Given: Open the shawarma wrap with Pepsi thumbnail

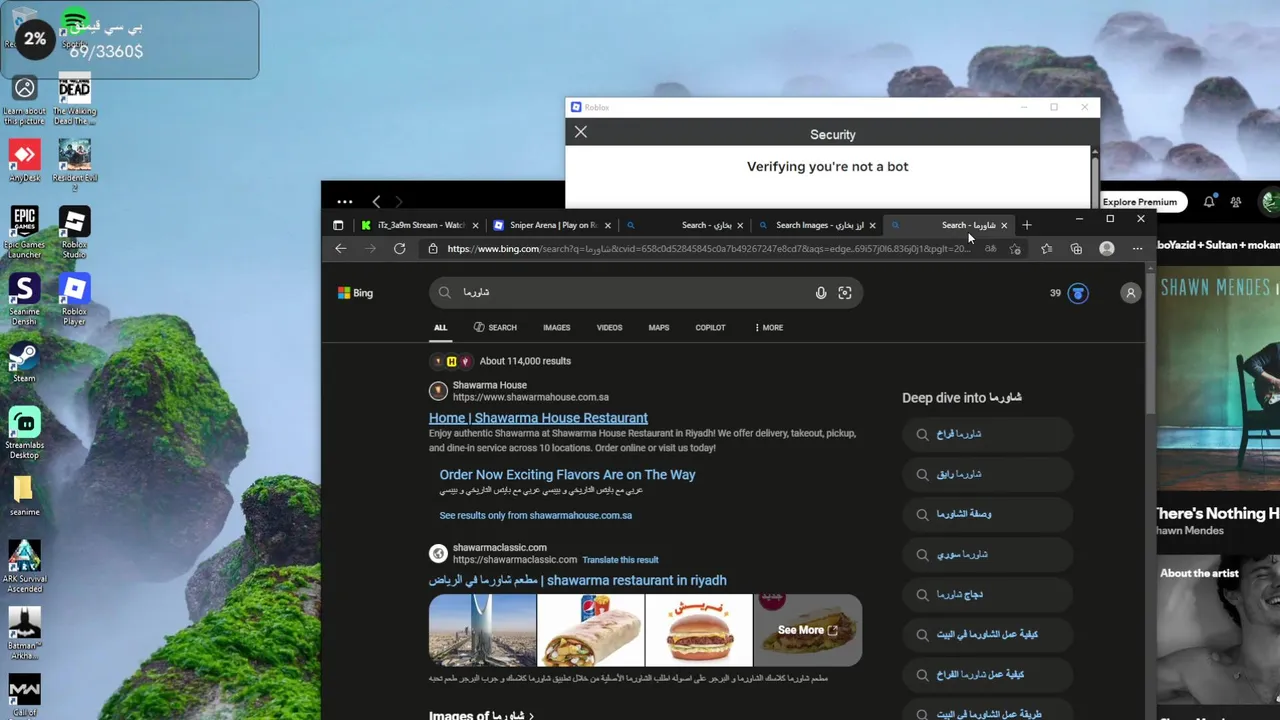Looking at the screenshot, I should tap(591, 630).
